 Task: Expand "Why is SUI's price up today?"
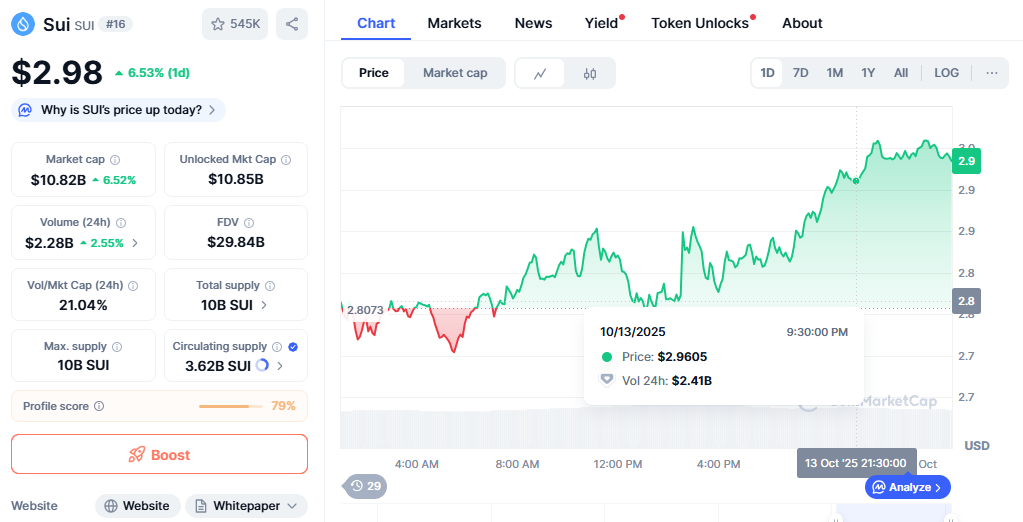tap(118, 110)
